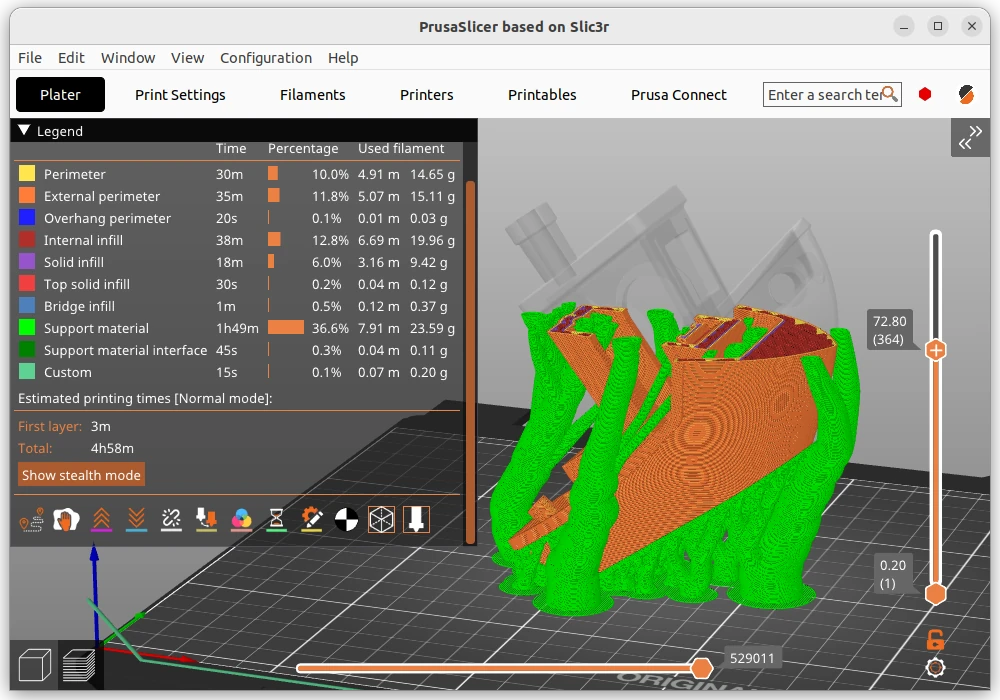Image resolution: width=1000 pixels, height=700 pixels.
Task: Toggle Wipe moves visibility (hand icon)
Action: 66,520
